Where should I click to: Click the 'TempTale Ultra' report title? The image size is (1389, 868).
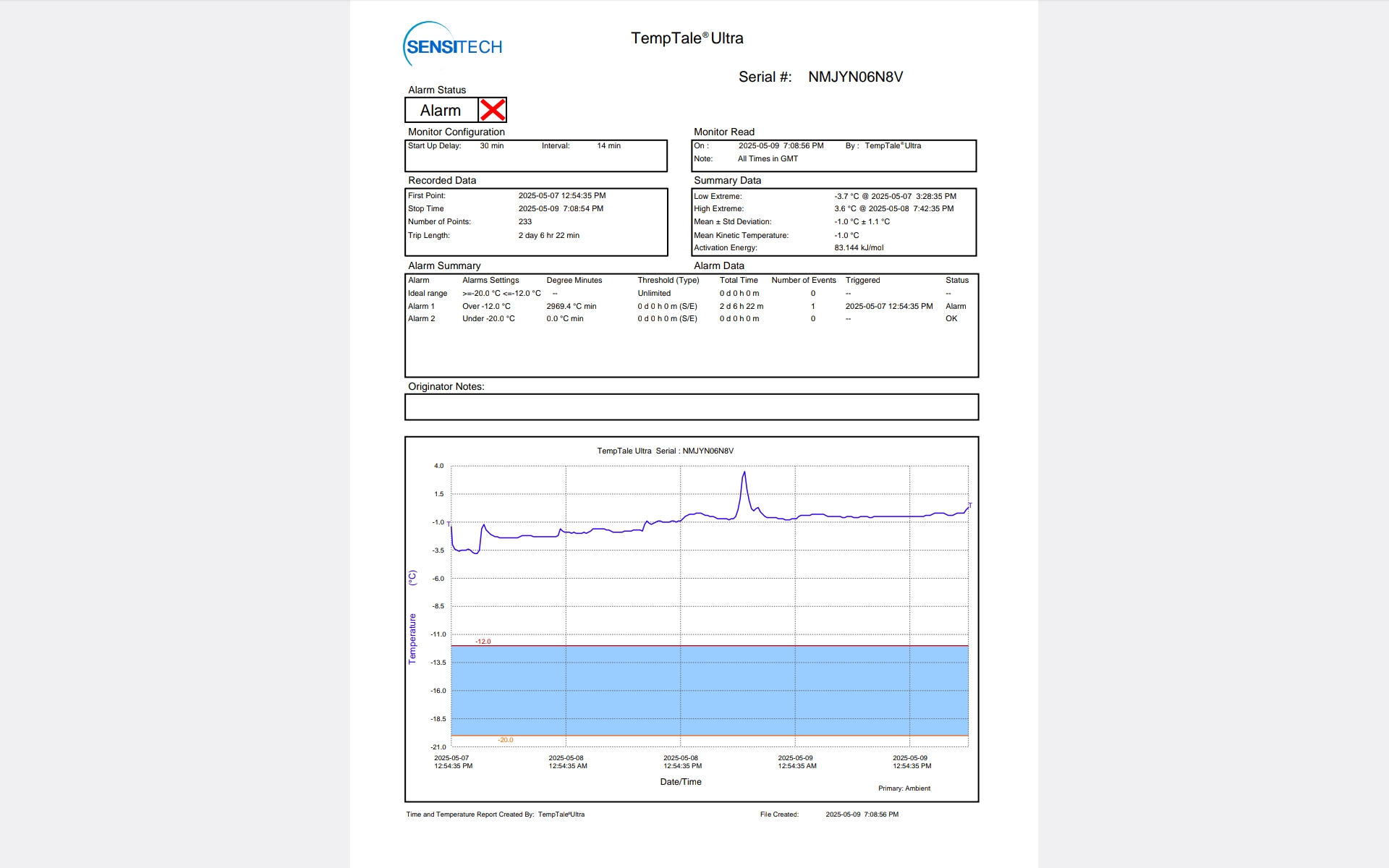tap(687, 38)
